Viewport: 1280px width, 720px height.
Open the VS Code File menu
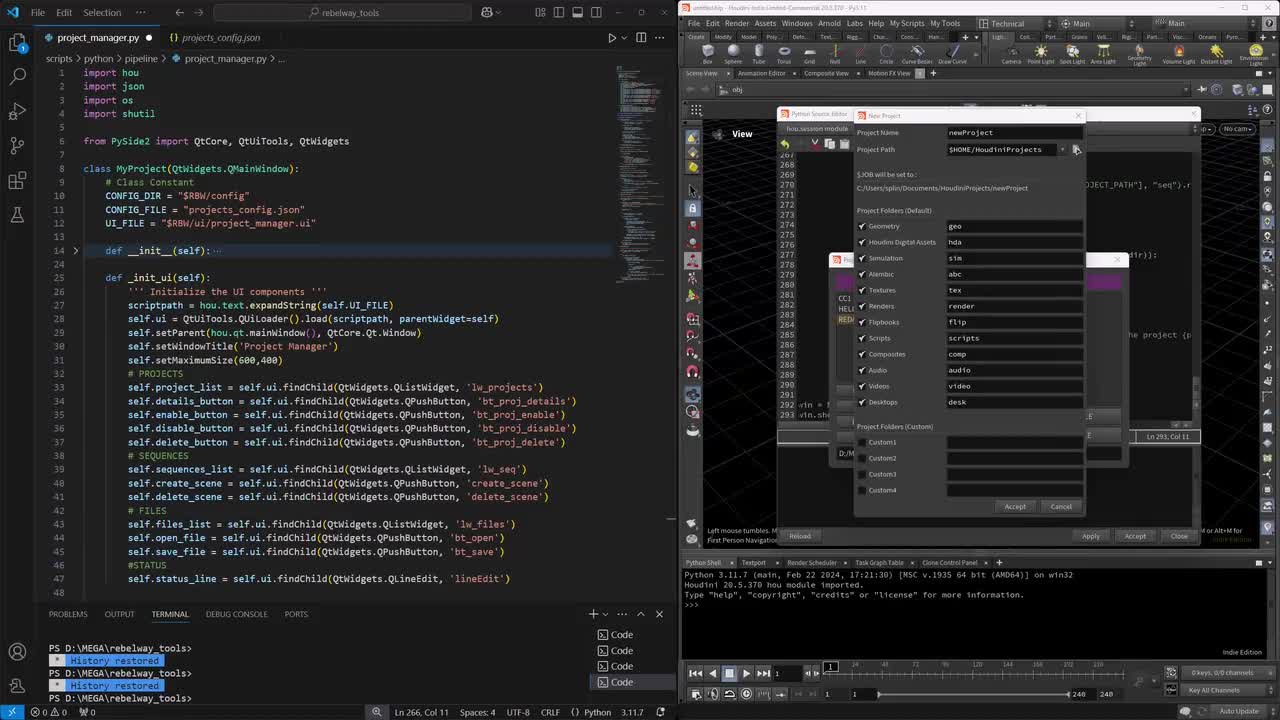coord(37,12)
